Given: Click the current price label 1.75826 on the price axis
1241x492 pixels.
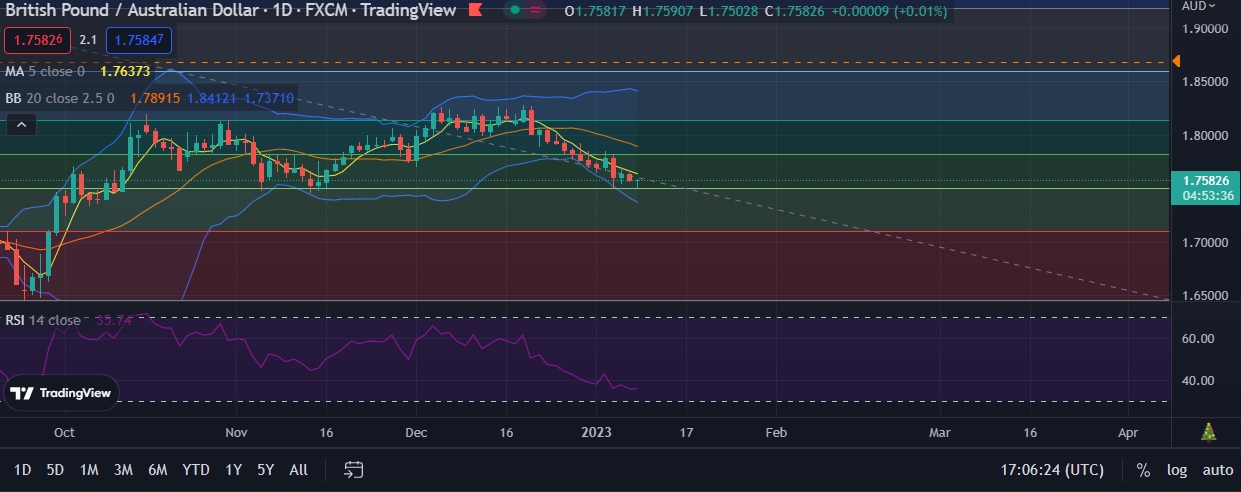Looking at the screenshot, I should tap(1205, 181).
